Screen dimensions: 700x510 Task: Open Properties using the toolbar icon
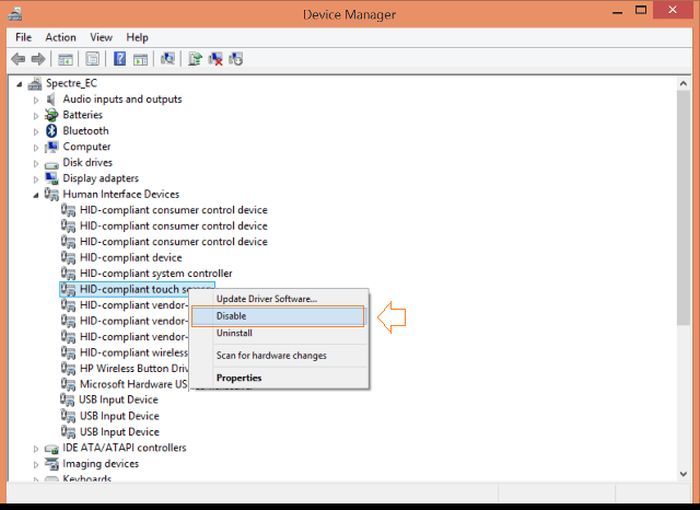pos(93,59)
